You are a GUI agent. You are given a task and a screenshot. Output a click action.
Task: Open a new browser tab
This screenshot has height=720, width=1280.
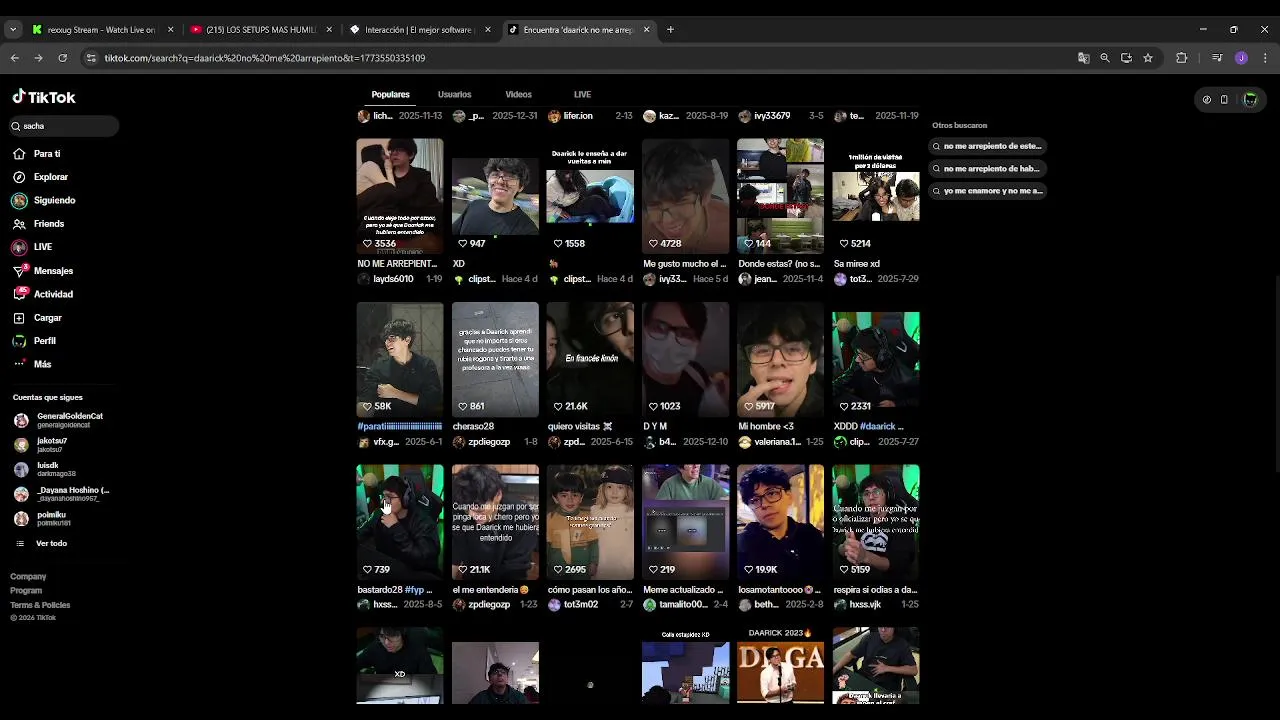(x=670, y=29)
